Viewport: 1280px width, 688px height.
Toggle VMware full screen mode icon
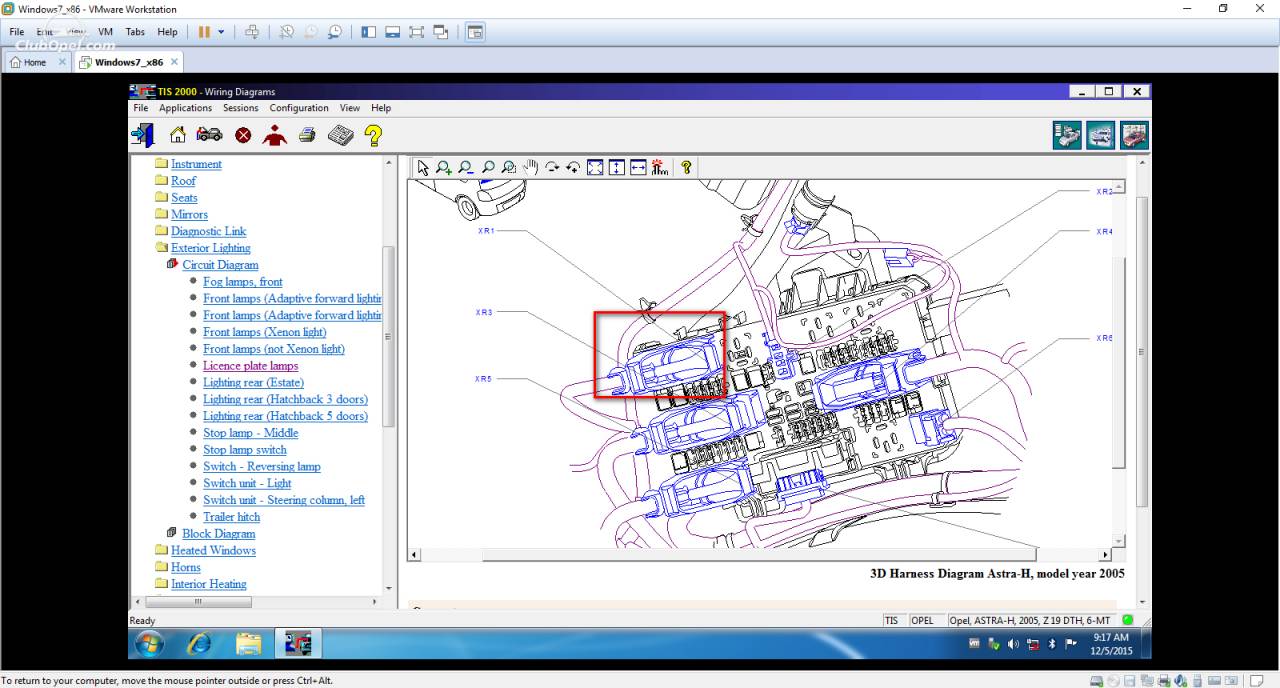[417, 32]
